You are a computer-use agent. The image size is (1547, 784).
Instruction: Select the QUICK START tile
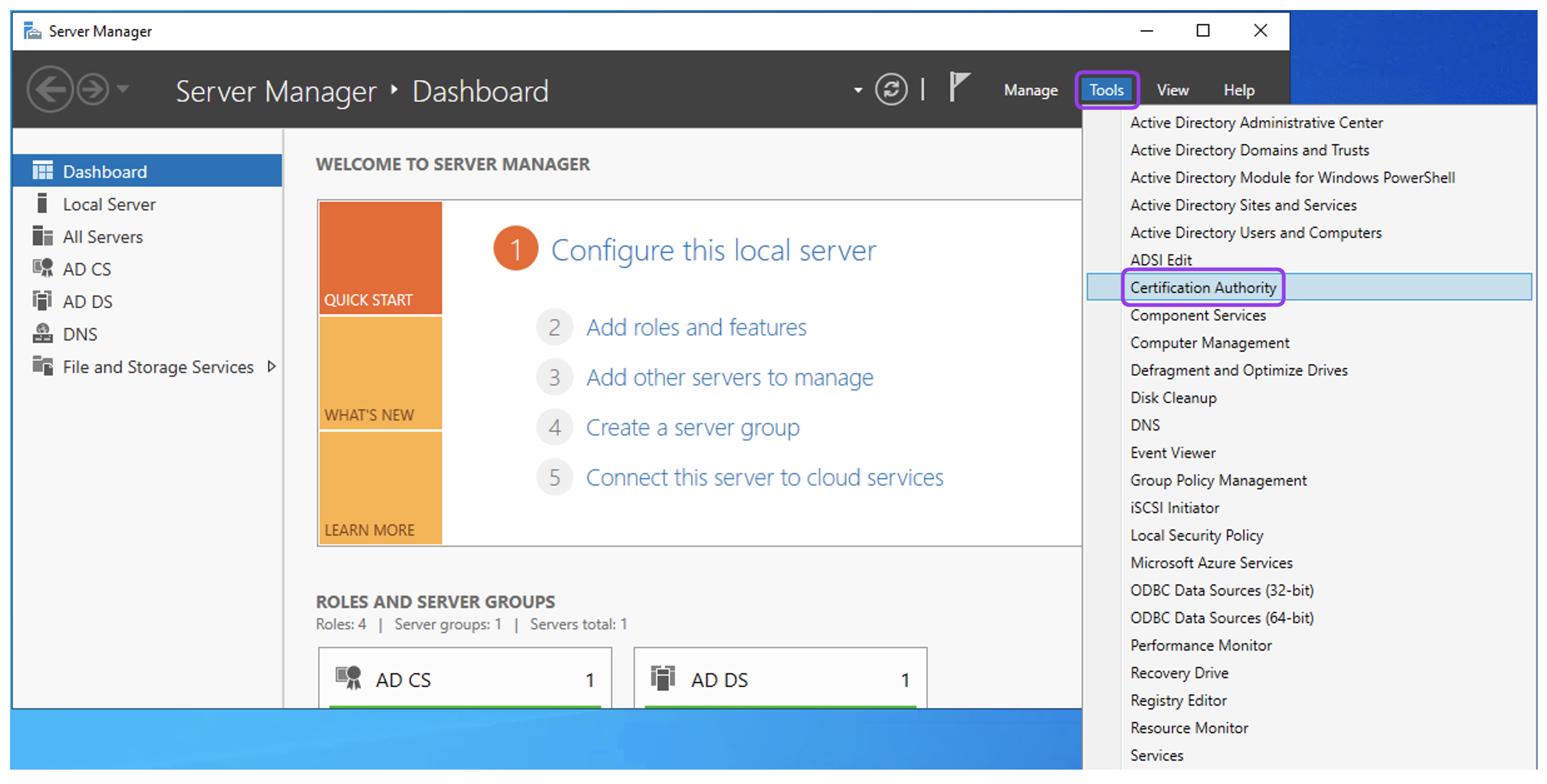(x=380, y=258)
